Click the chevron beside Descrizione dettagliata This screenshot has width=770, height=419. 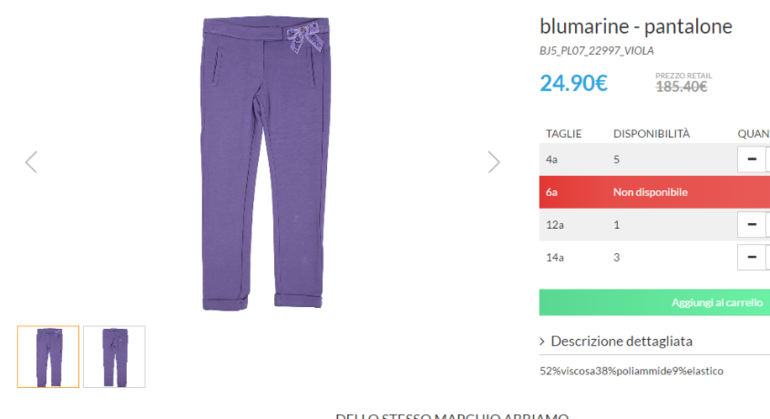click(x=542, y=341)
